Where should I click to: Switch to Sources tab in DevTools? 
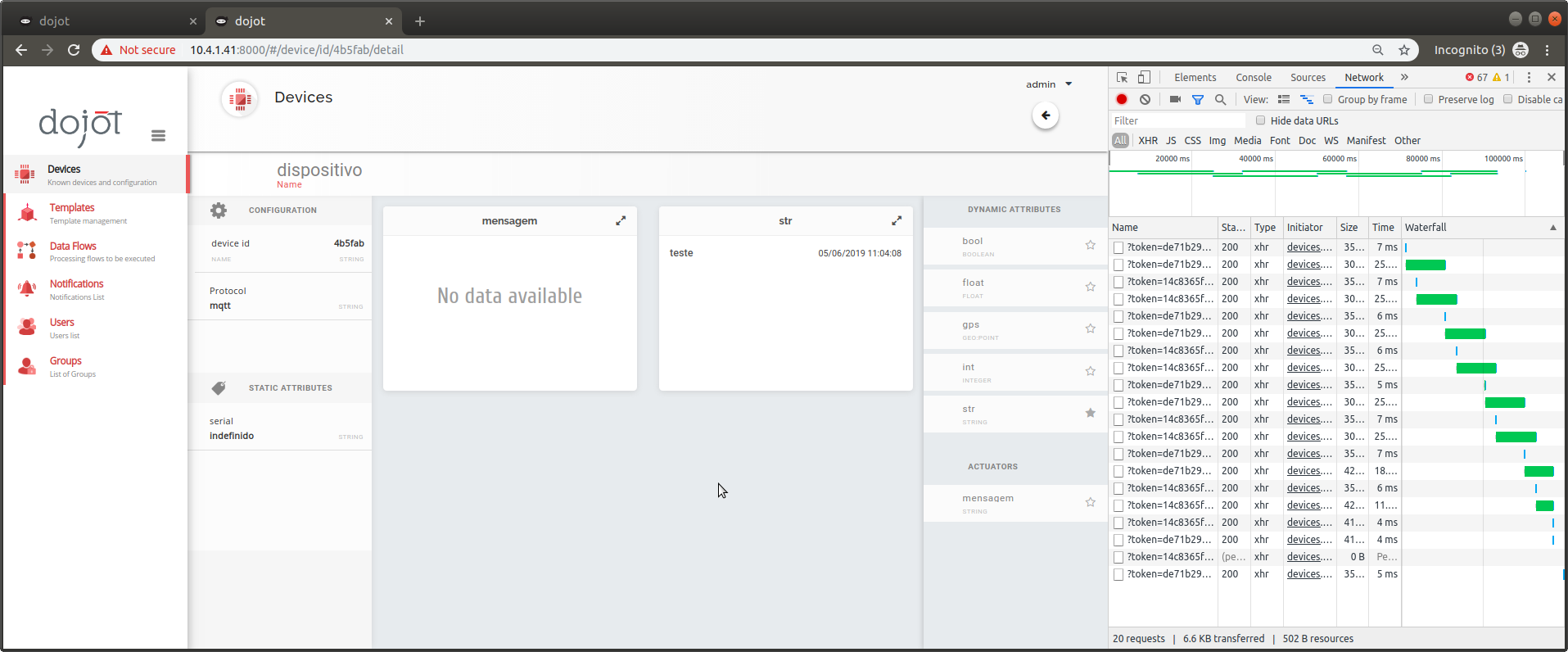point(1308,77)
